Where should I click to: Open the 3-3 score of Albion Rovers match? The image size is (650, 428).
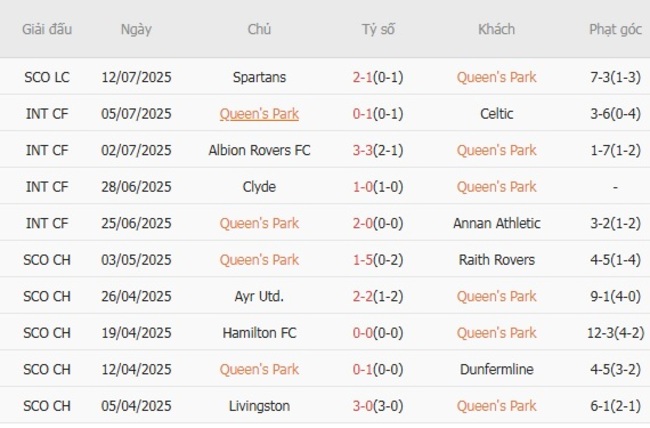[364, 150]
